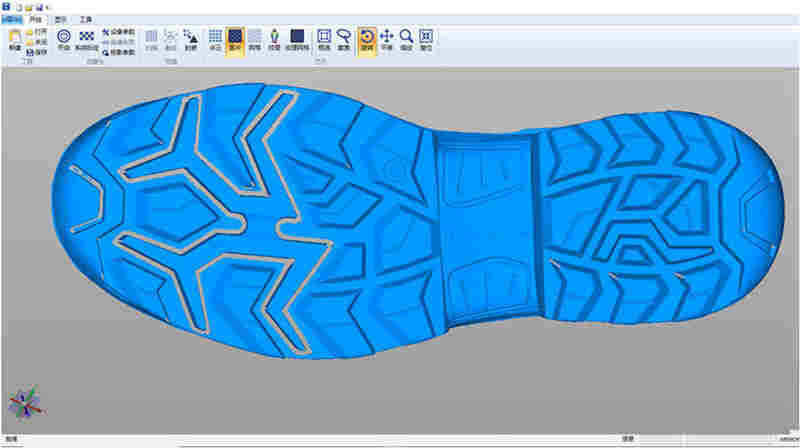Viewport: 800px width, 448px height.
Task: Toggle the point cloud display mode
Action: tap(215, 37)
